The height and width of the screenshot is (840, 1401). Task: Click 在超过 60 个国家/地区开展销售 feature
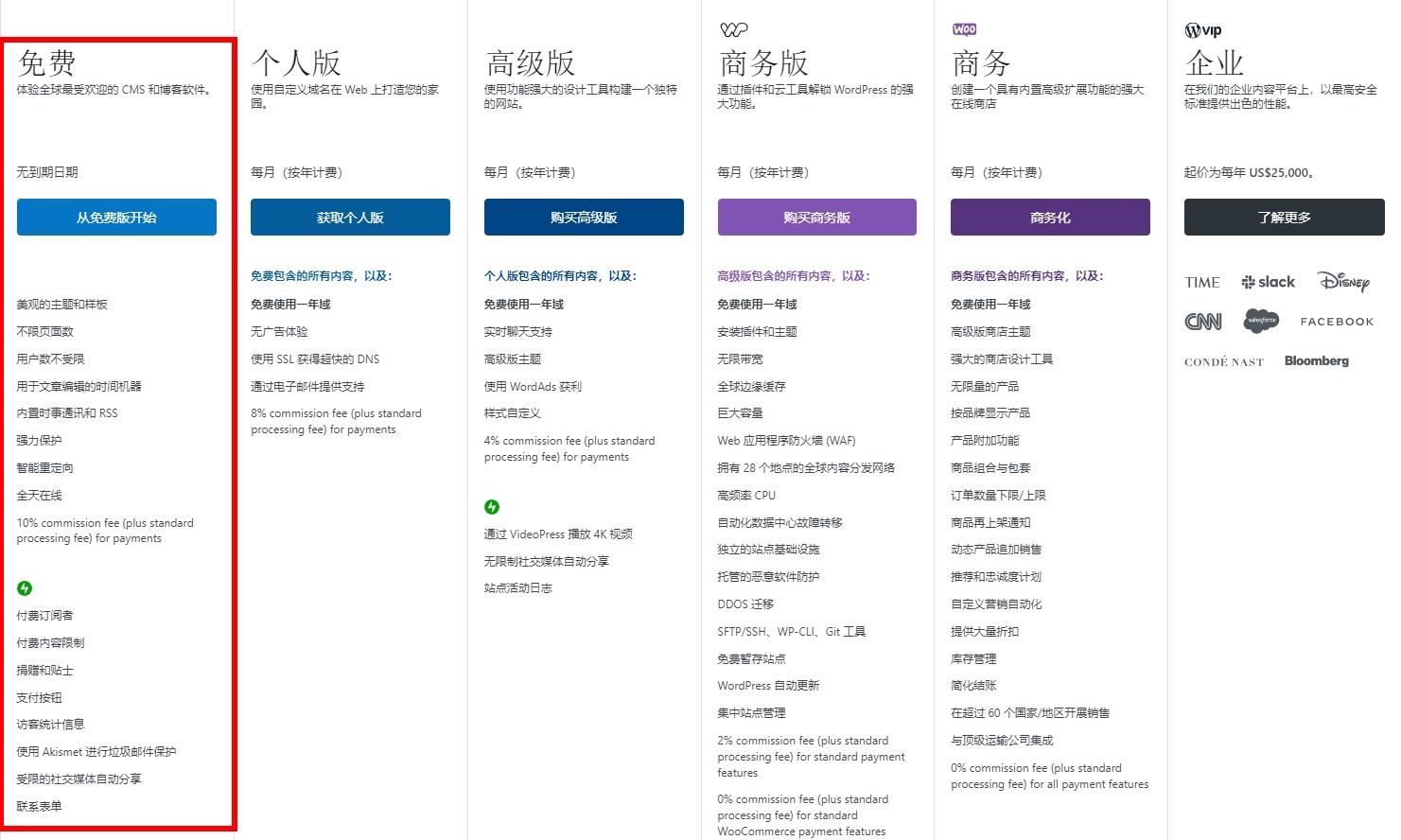tap(1030, 713)
